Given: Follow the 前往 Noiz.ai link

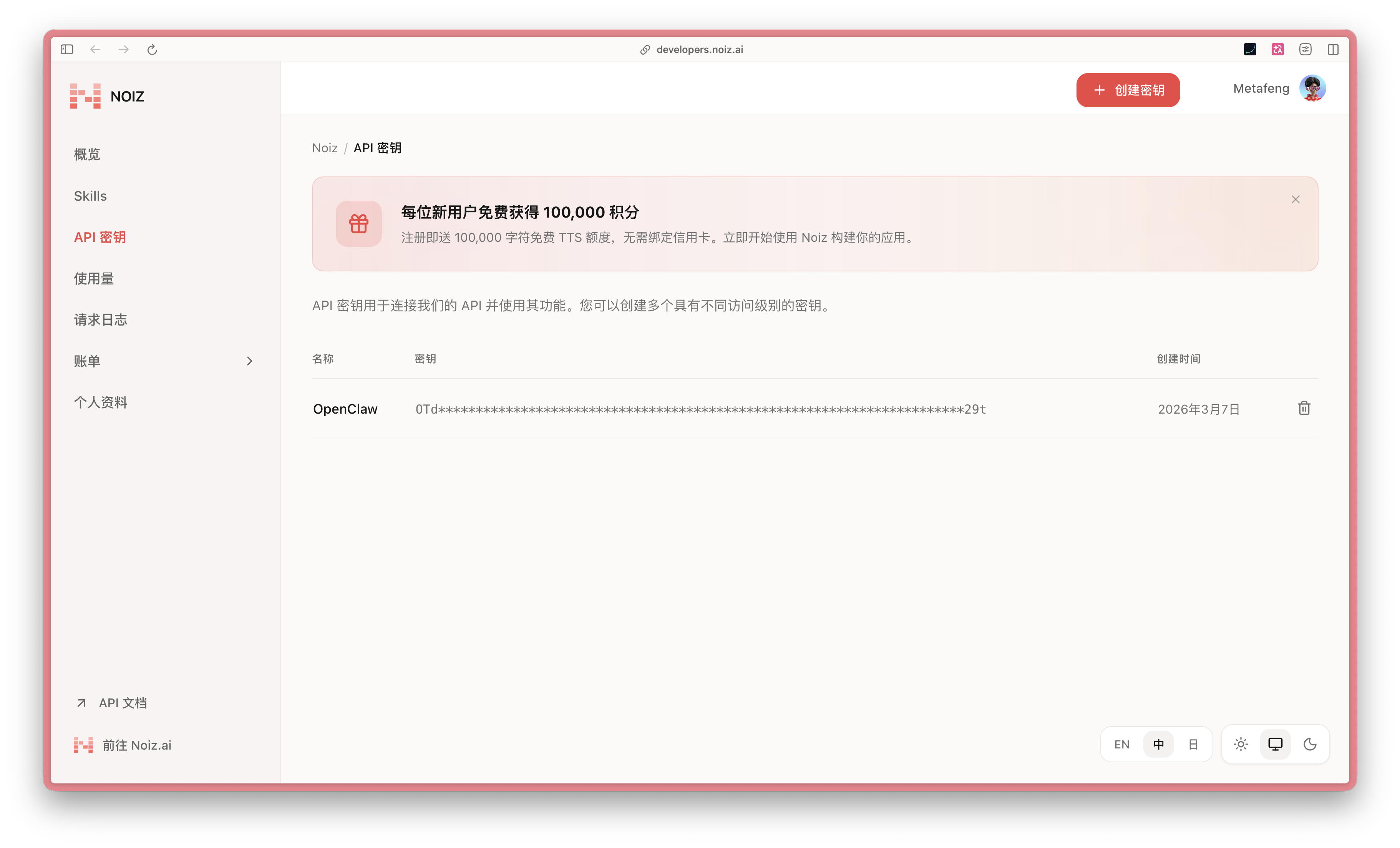Looking at the screenshot, I should [123, 745].
